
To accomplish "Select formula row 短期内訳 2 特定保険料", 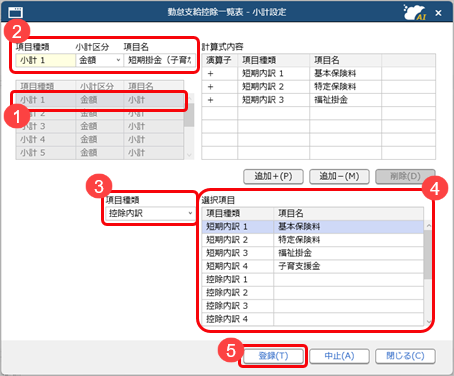I will point(318,87).
